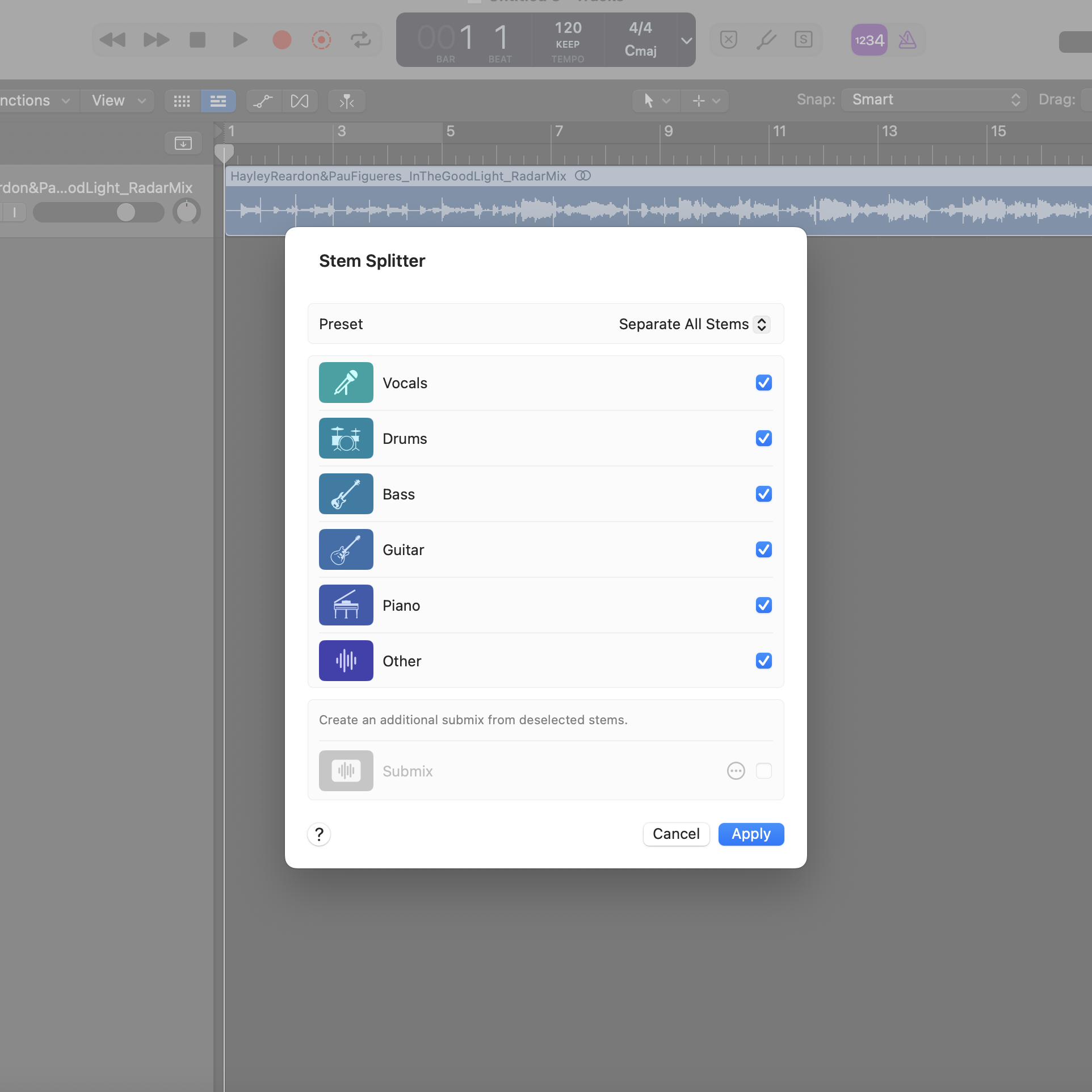
Task: Cancel the Stem Splitter dialog
Action: coord(675,834)
